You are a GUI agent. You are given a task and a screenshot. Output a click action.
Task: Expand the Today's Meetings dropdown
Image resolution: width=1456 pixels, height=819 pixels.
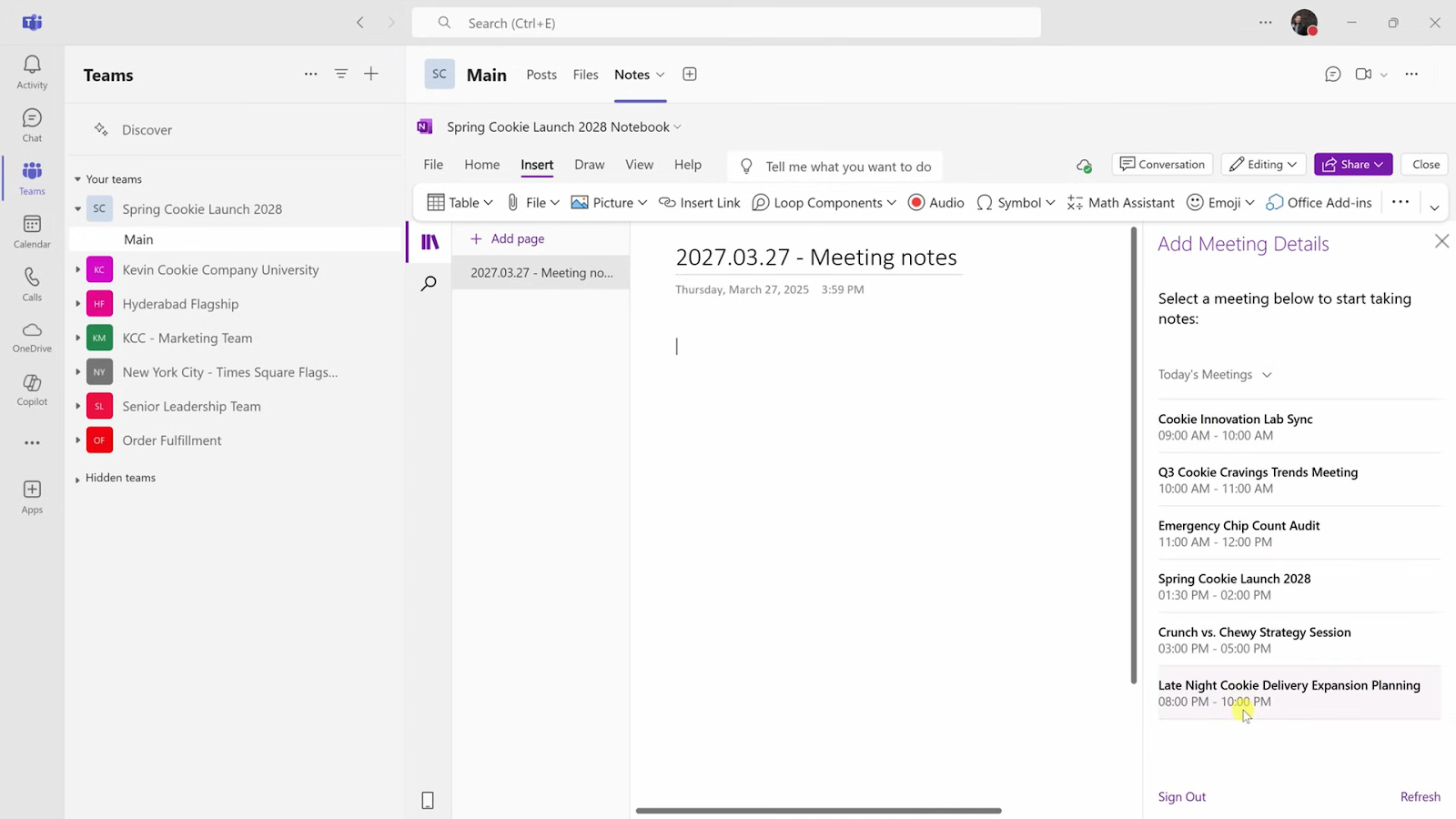tap(1215, 375)
